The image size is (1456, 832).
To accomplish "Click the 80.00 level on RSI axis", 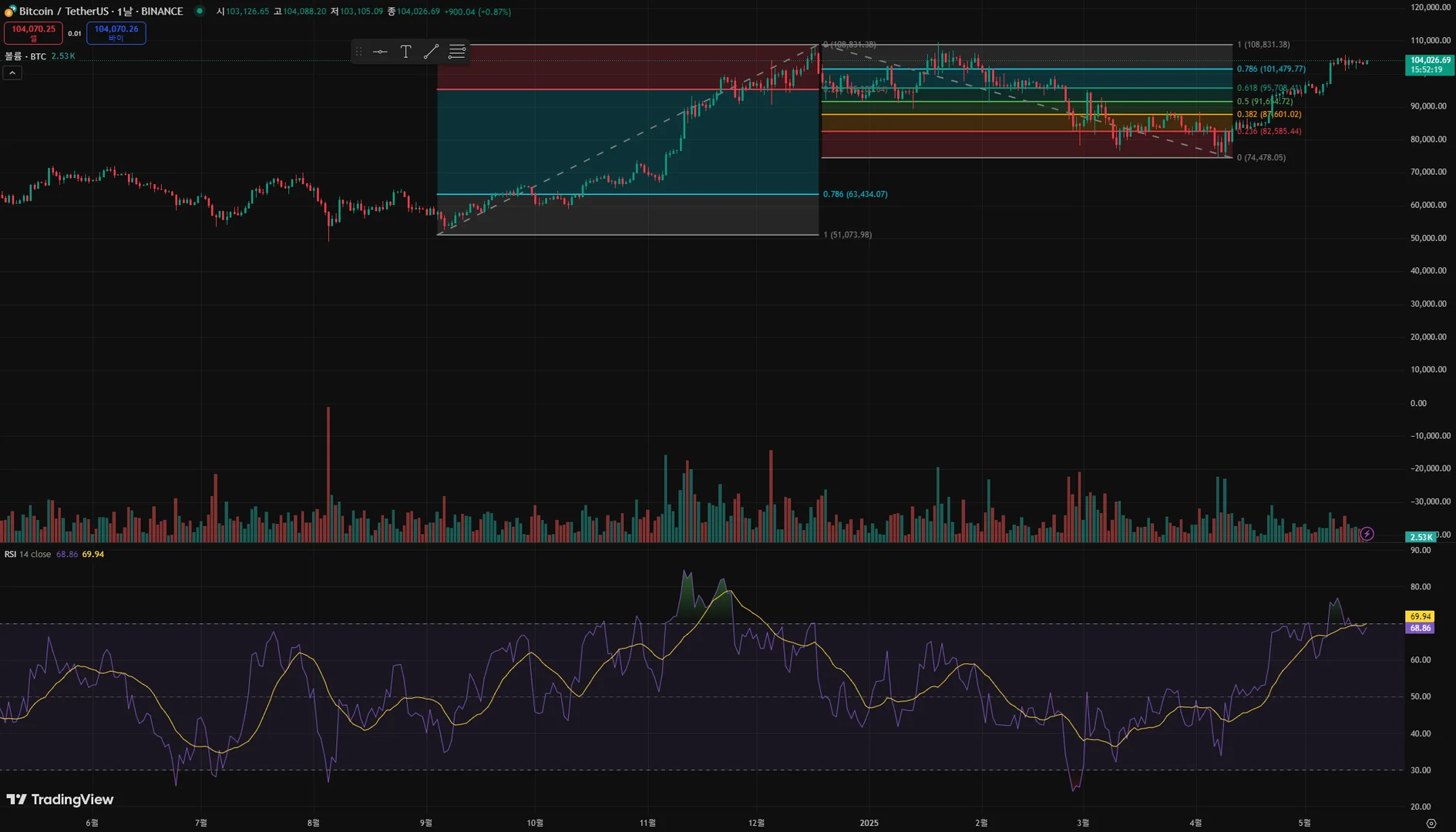I will coord(1421,587).
